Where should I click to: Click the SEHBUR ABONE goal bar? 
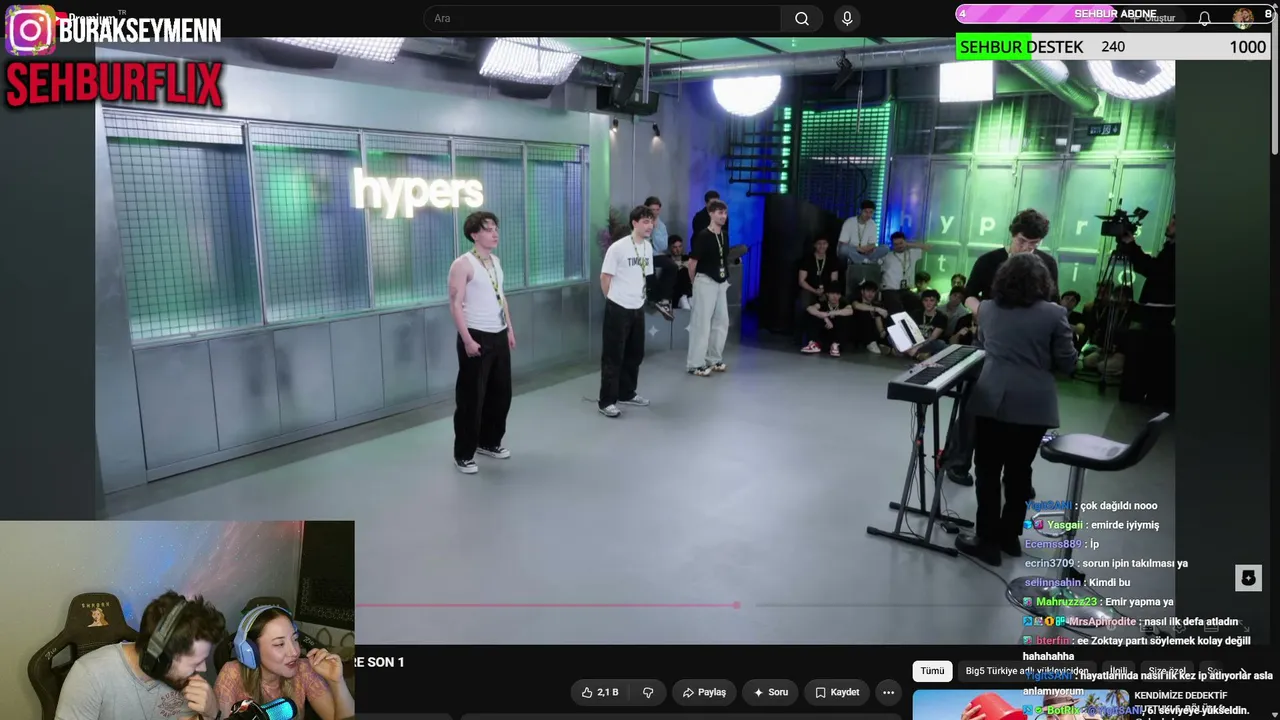pos(1114,14)
